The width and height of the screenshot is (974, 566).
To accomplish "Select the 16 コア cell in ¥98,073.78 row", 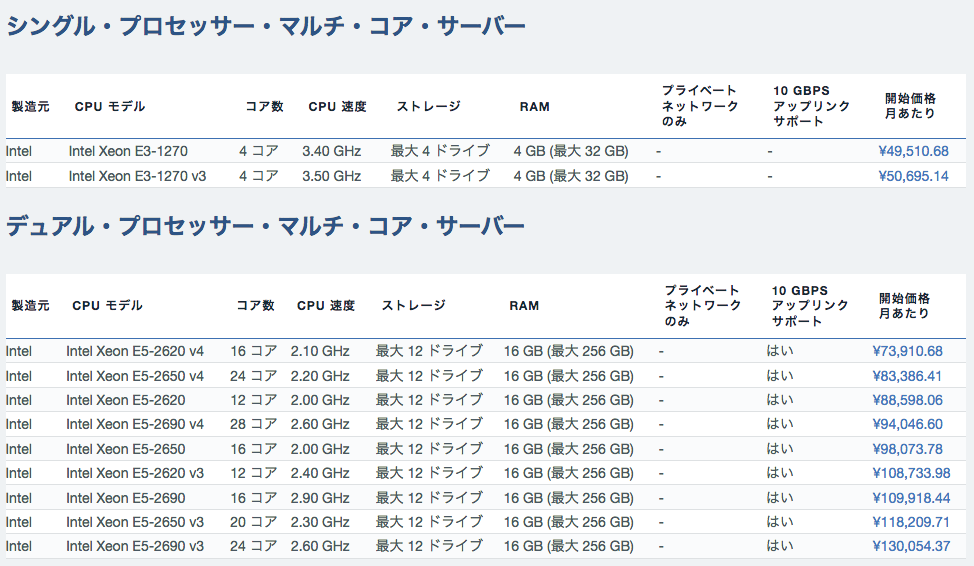I will pos(253,449).
